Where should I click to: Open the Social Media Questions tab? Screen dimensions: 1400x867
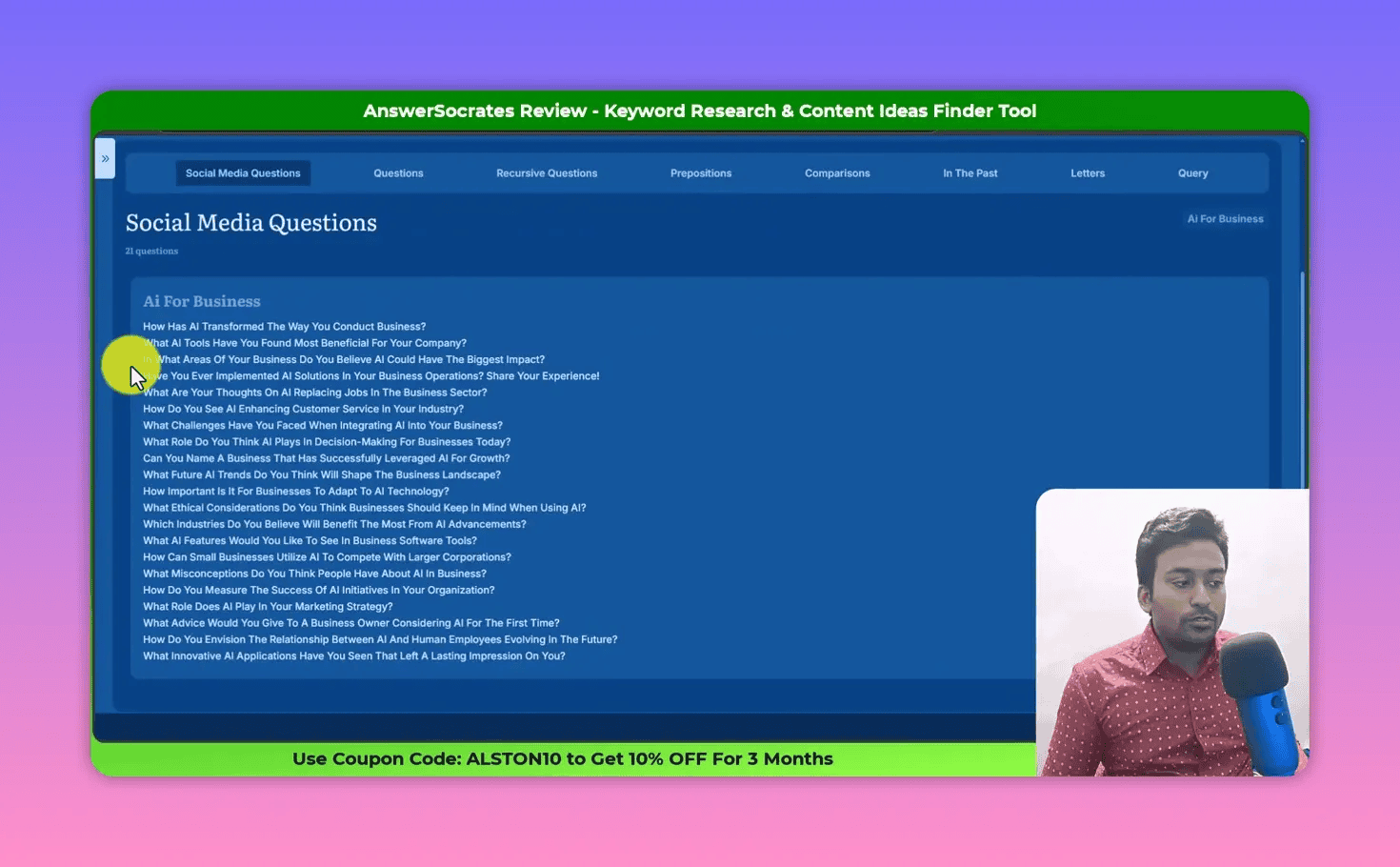[x=243, y=173]
